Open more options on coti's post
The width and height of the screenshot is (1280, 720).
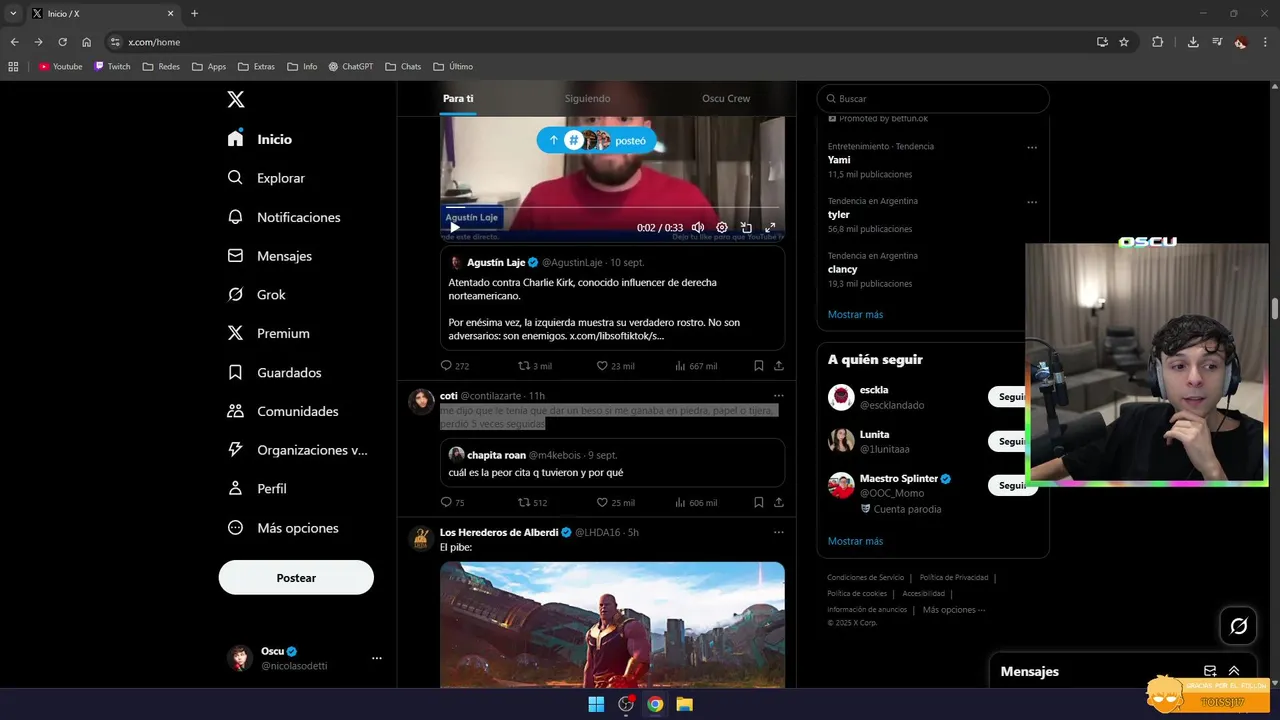(x=778, y=396)
